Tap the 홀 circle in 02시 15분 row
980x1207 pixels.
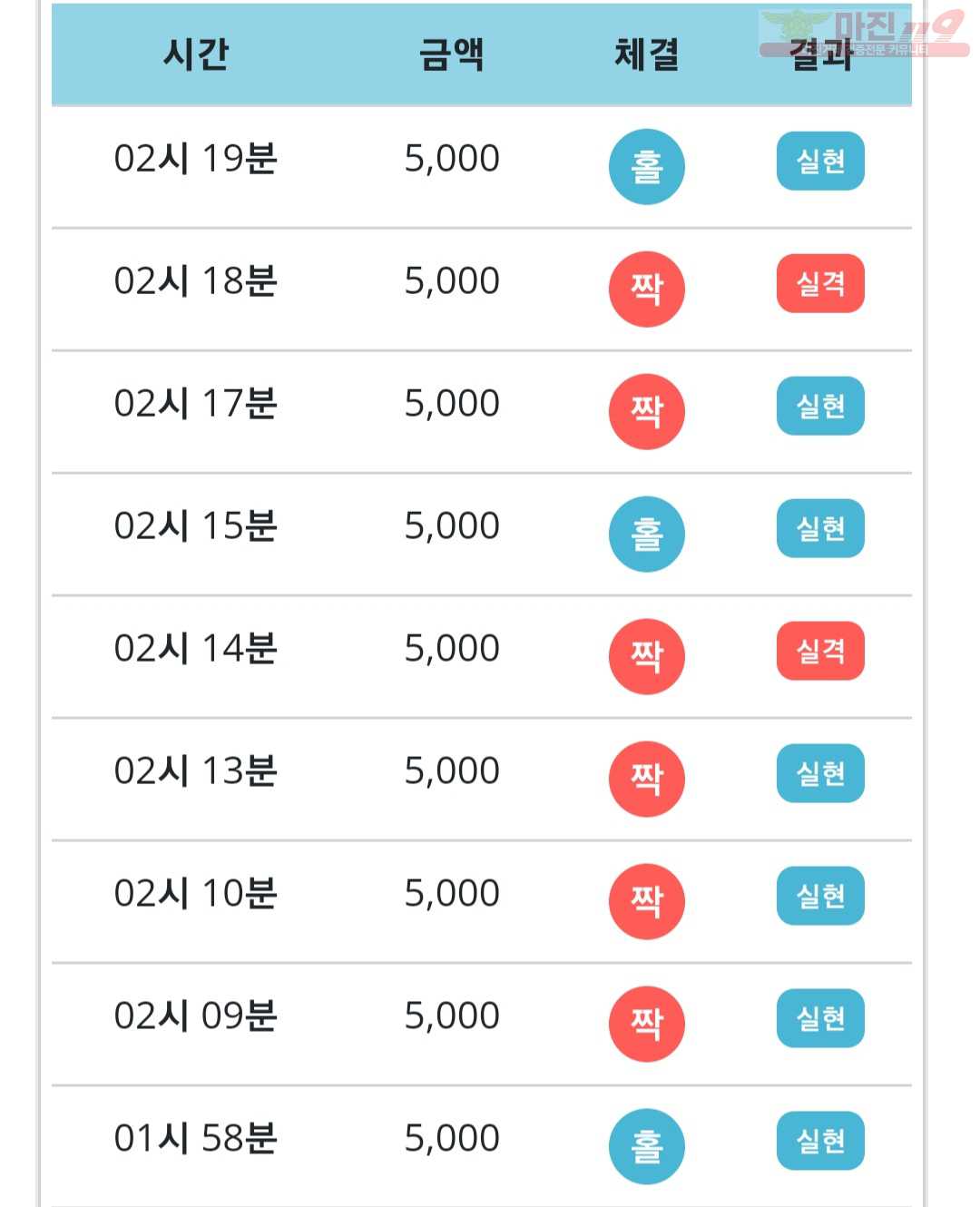tap(646, 534)
